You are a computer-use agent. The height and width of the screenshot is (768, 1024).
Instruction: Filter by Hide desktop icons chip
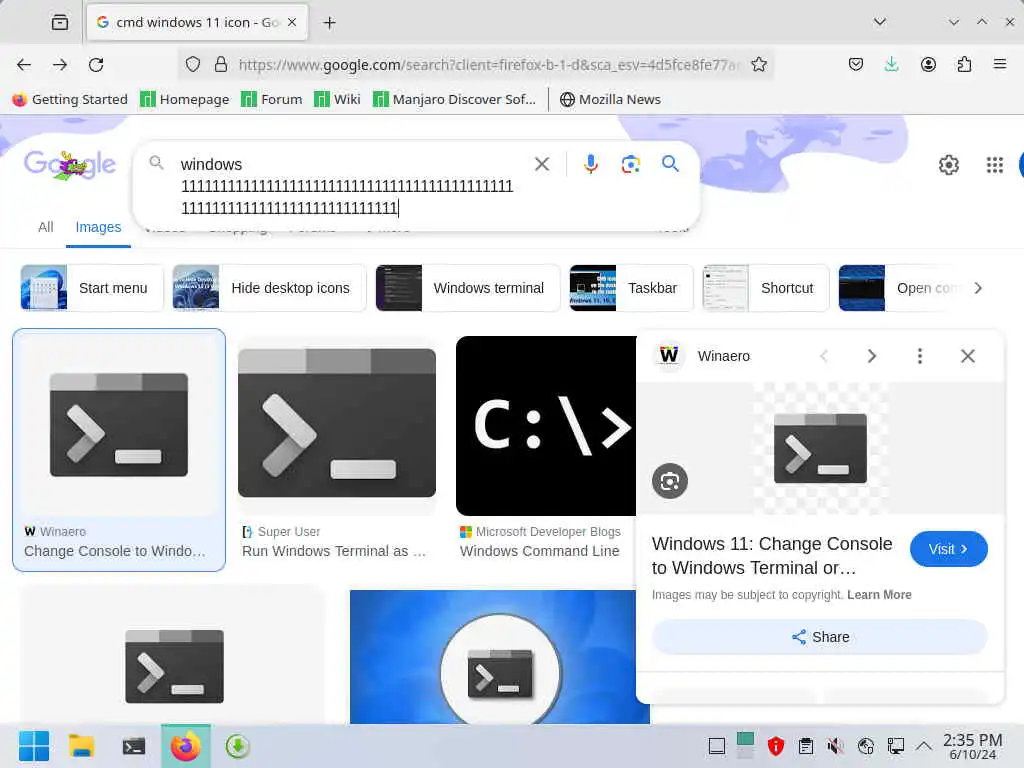(269, 288)
